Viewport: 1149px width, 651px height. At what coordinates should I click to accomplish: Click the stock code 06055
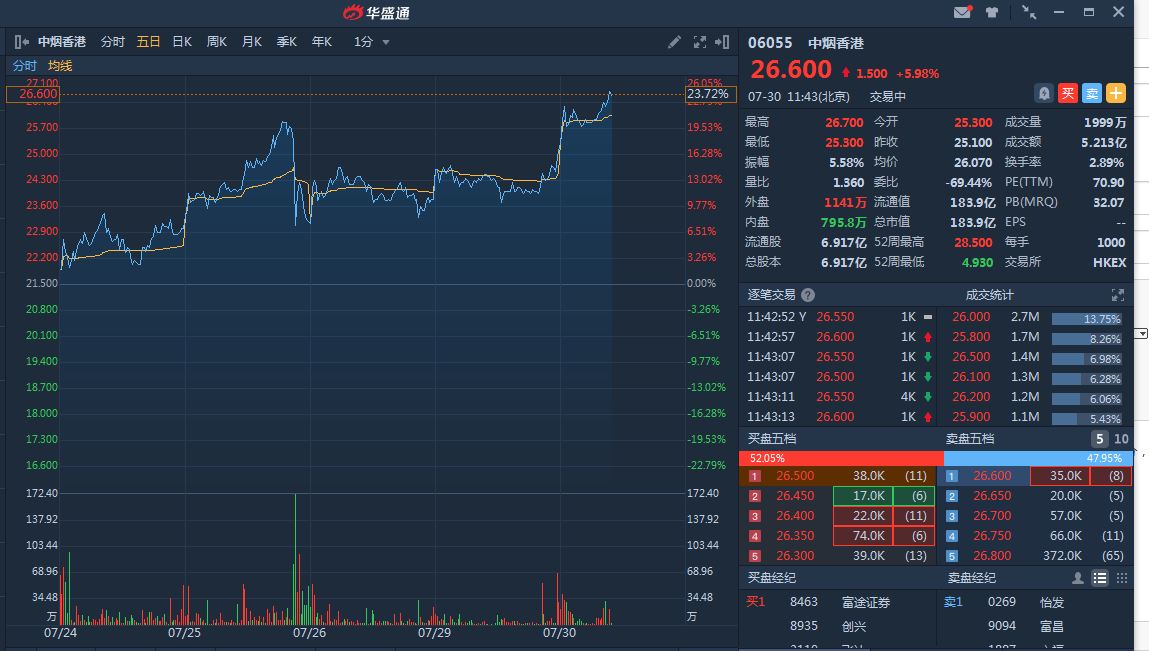tap(770, 43)
